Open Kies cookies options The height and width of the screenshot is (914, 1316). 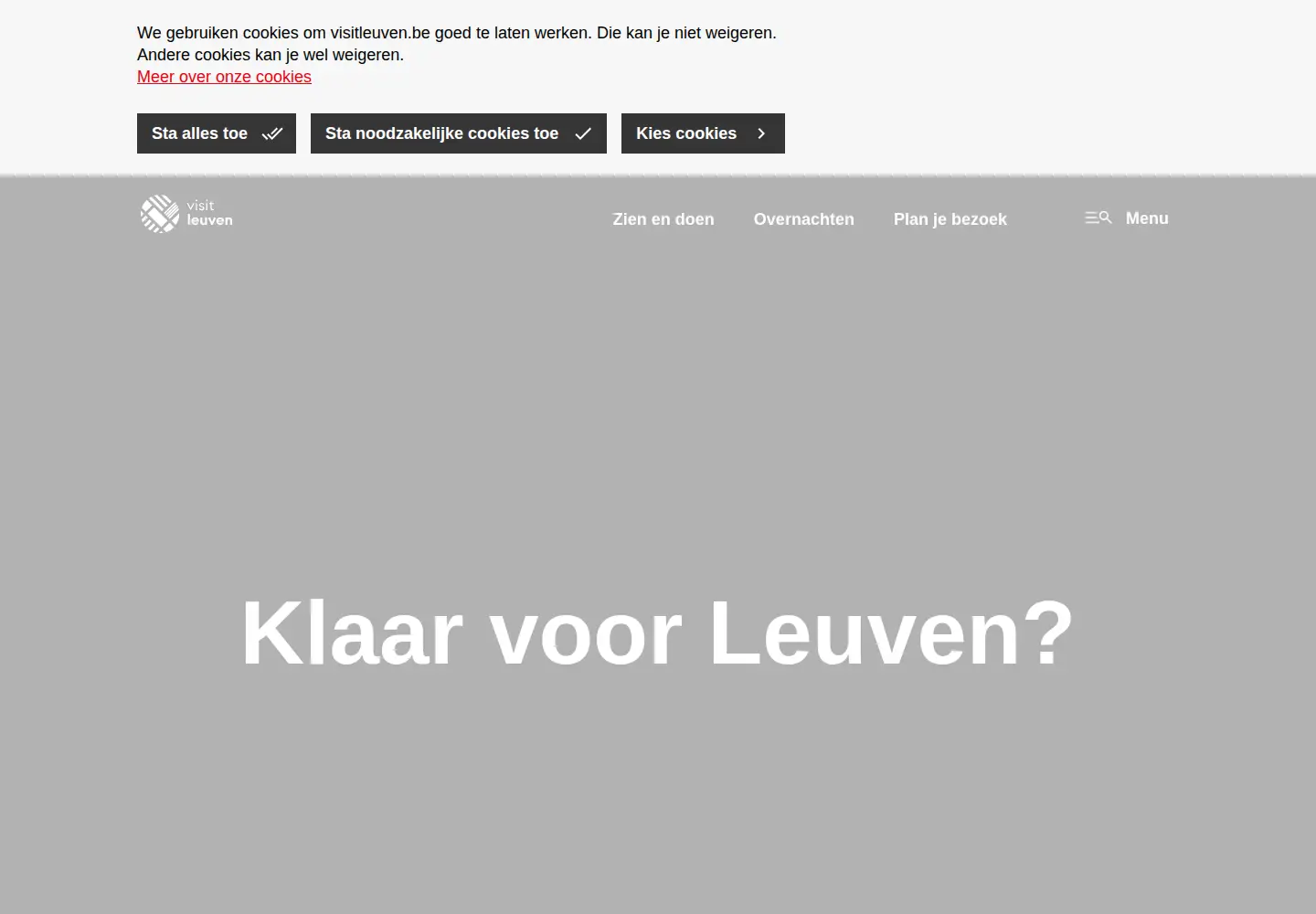(x=703, y=133)
